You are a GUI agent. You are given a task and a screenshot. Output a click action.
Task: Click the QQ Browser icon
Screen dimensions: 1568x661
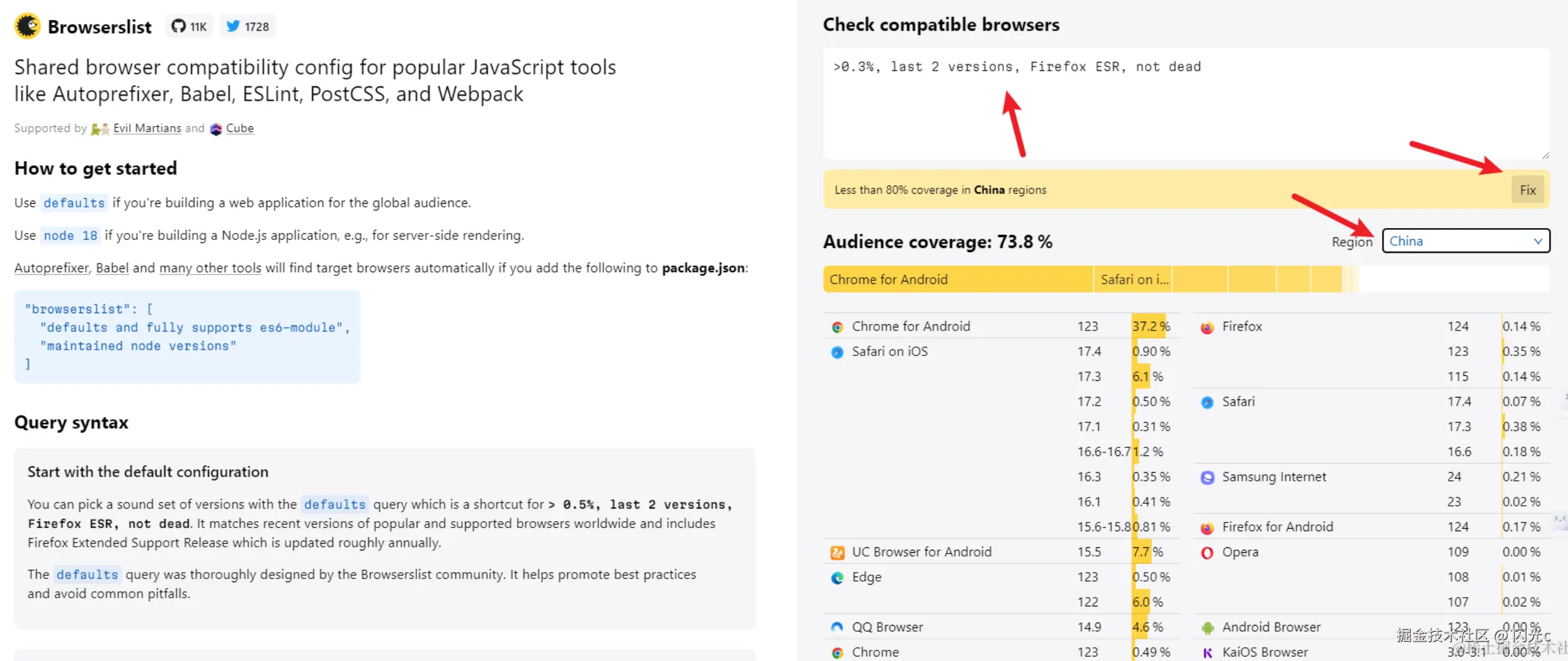point(837,627)
